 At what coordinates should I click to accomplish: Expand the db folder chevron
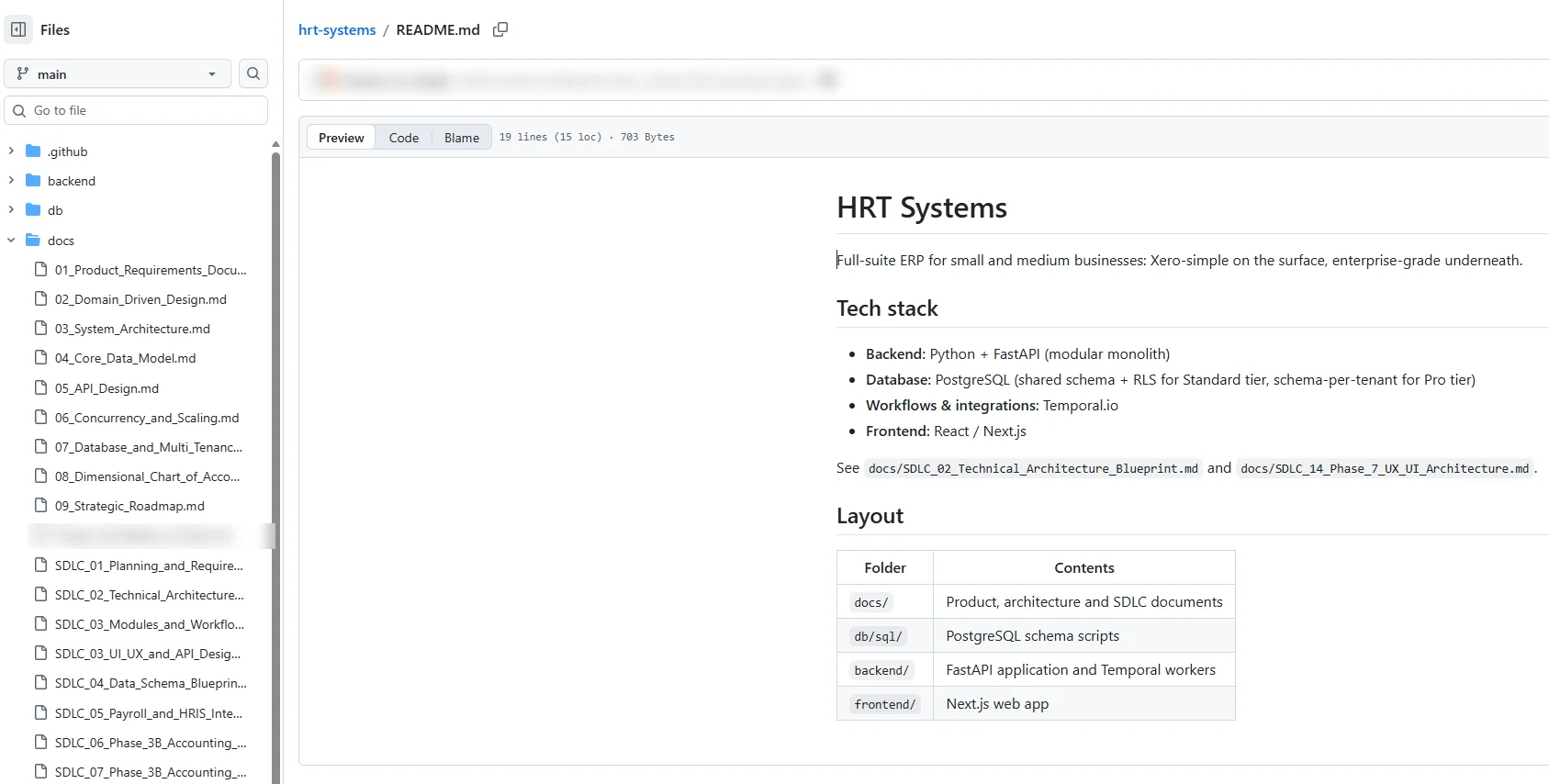click(x=11, y=210)
